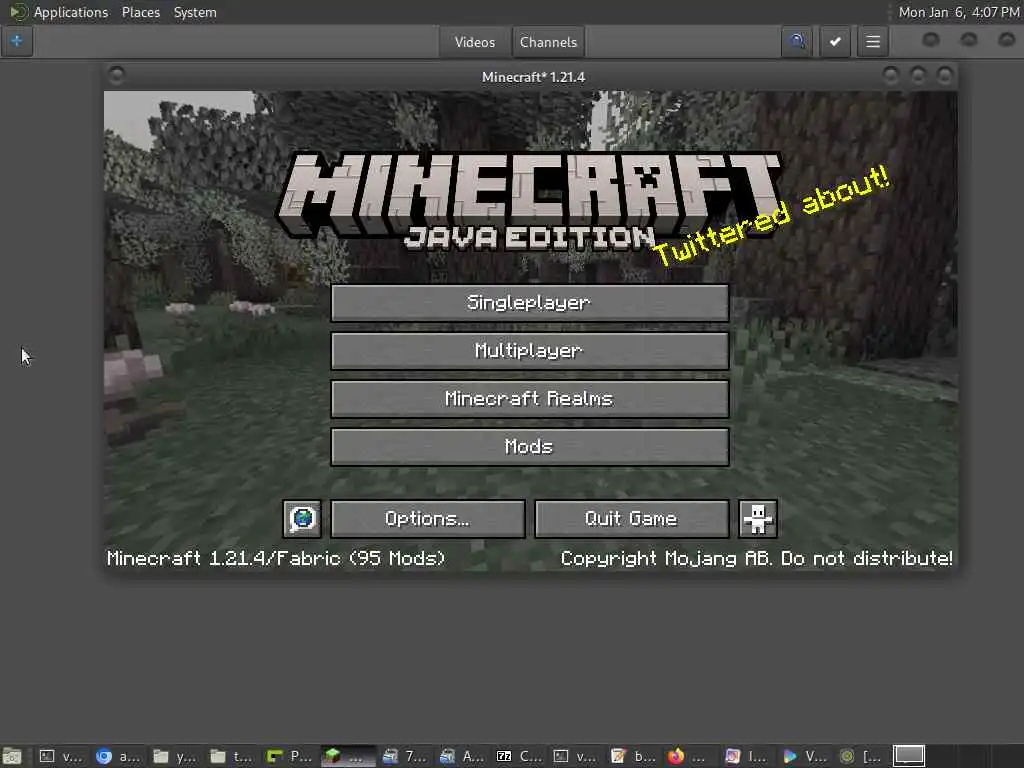The width and height of the screenshot is (1024, 768).
Task: Switch to Chromium window in taskbar
Action: click(118, 756)
